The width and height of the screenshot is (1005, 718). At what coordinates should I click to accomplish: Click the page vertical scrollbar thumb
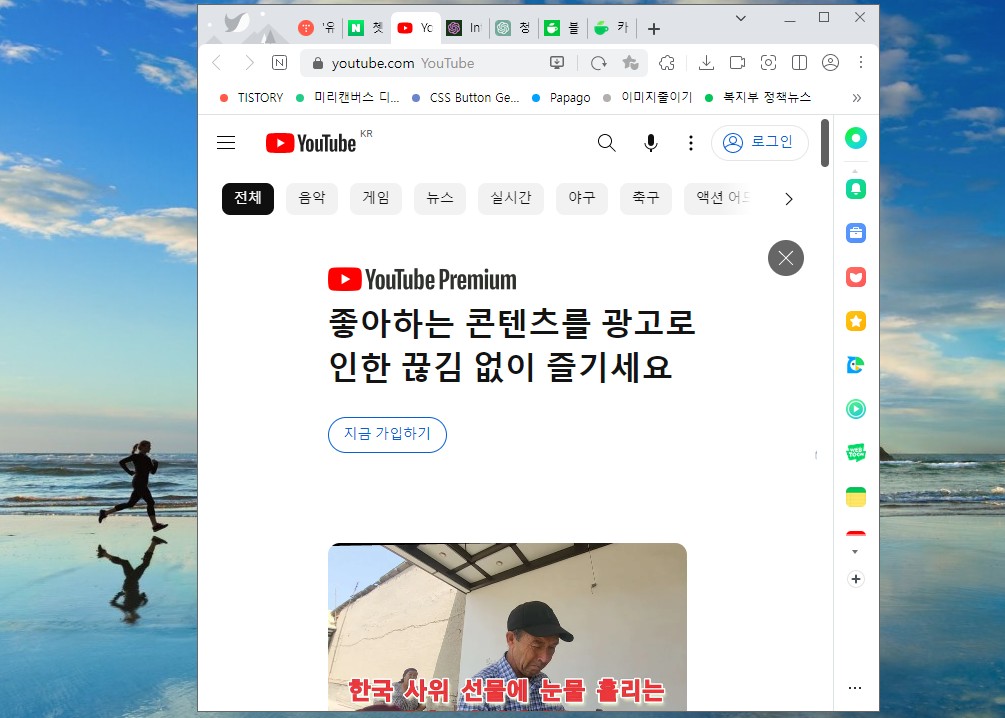pyautogui.click(x=825, y=143)
